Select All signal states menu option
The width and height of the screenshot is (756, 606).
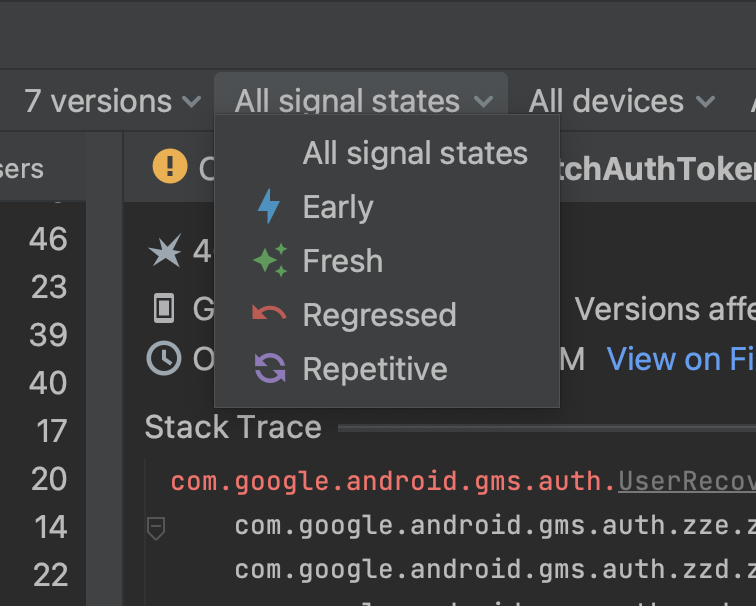tap(414, 153)
